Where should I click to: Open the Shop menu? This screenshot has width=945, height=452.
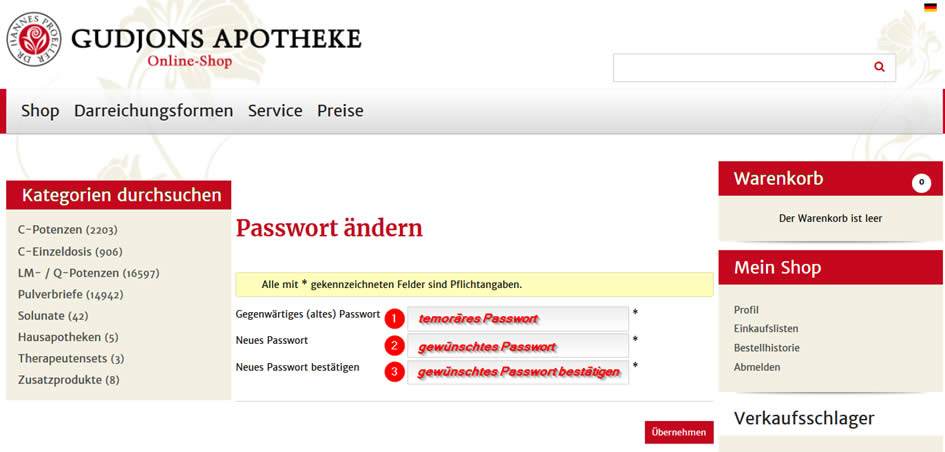click(40, 111)
